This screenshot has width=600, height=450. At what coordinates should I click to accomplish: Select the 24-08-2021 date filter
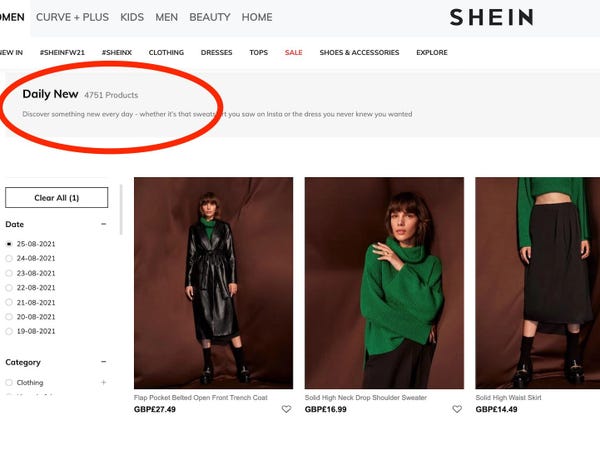9,259
